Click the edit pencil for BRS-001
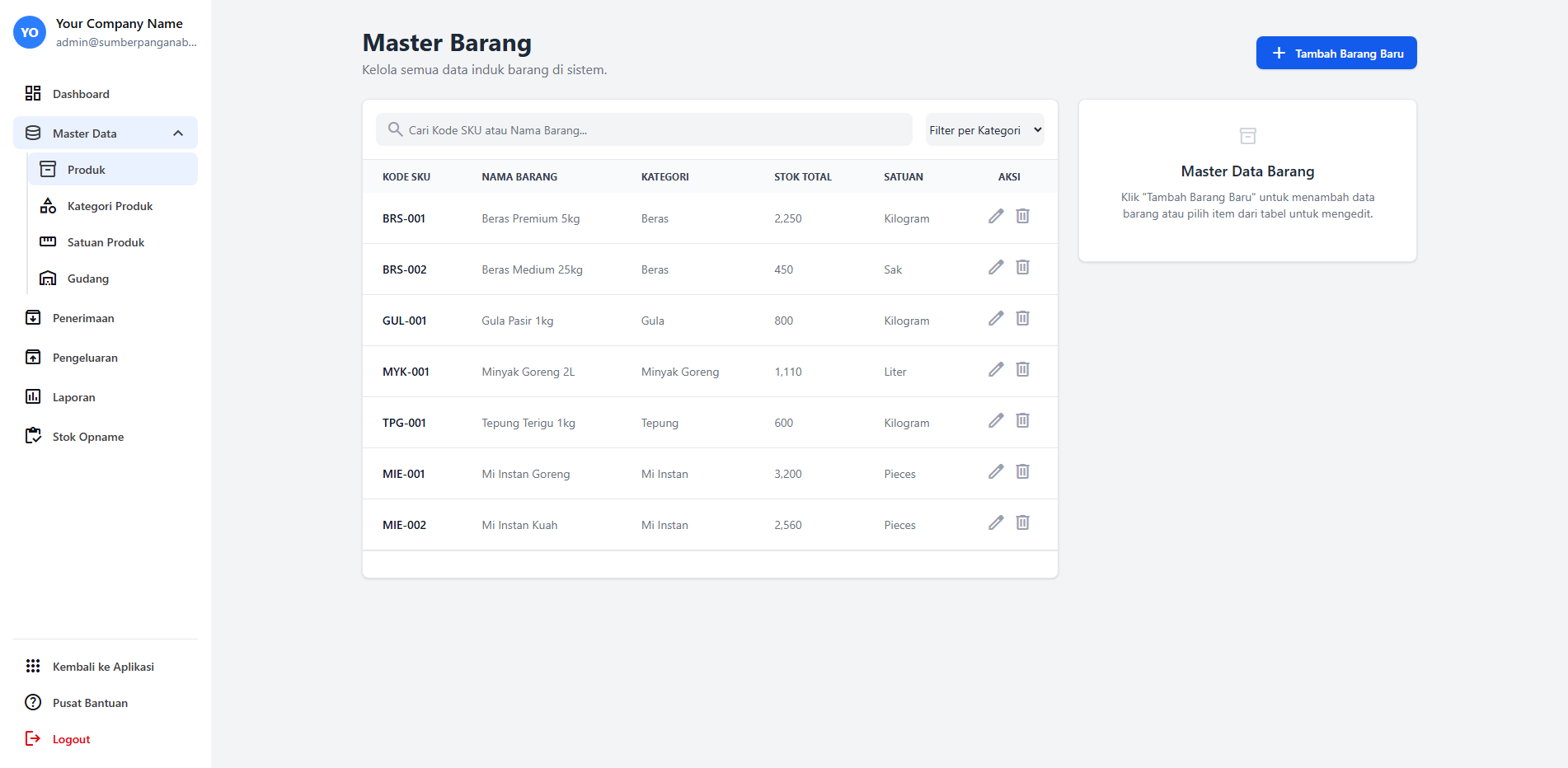The image size is (1568, 768). [x=996, y=216]
